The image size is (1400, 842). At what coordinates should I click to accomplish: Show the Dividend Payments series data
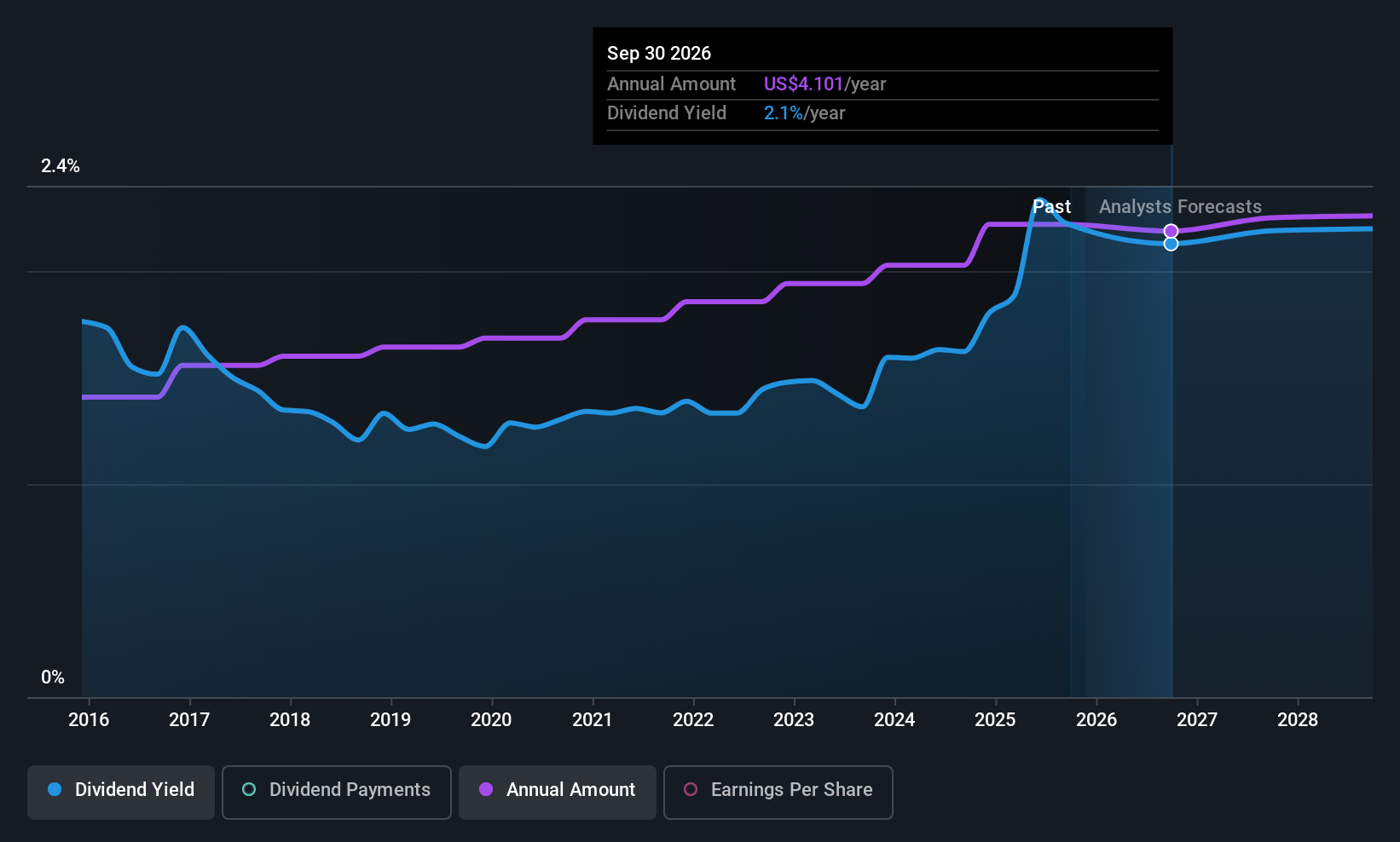point(336,791)
